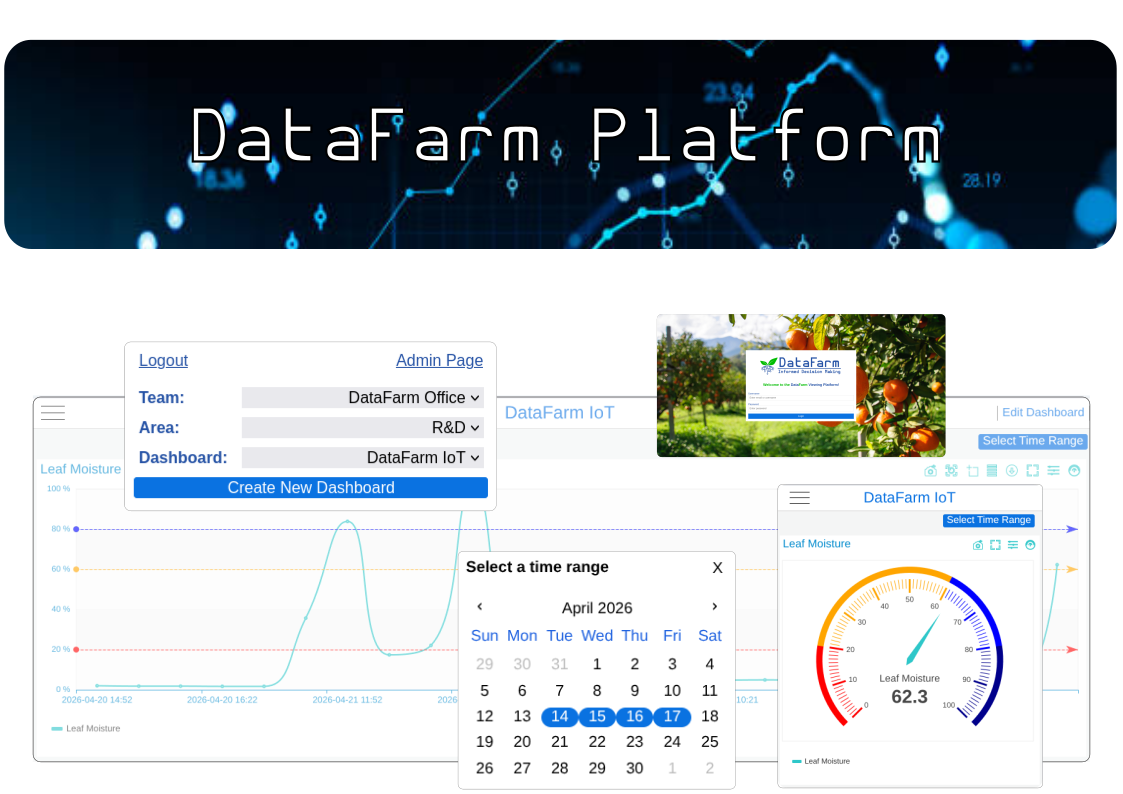
Task: Open hamburger menu of main dashboard
Action: point(53,412)
